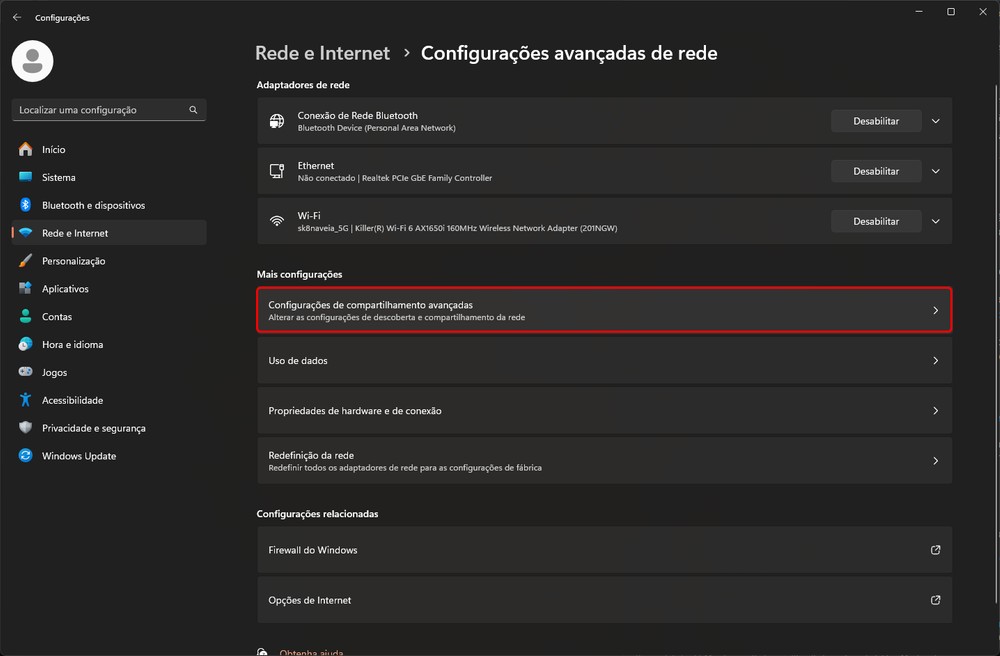Click the Rede e Internet breadcrumb link
1000x656 pixels.
coord(322,53)
